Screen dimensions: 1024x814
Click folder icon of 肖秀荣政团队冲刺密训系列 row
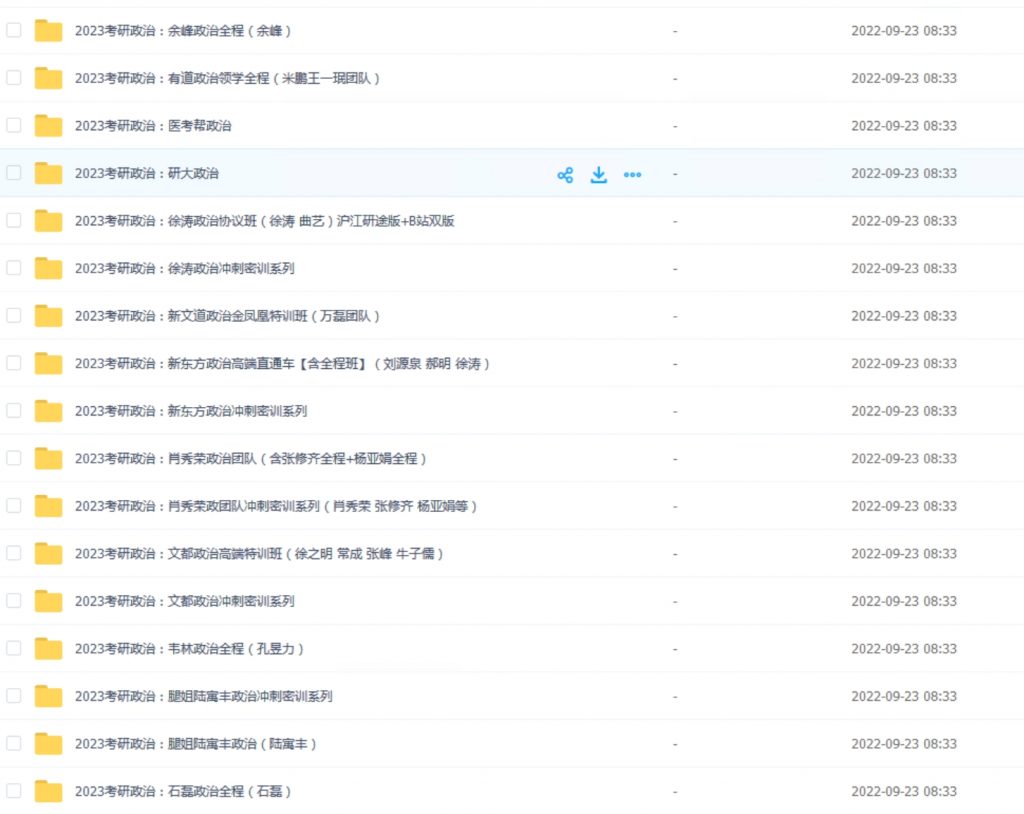pyautogui.click(x=48, y=506)
